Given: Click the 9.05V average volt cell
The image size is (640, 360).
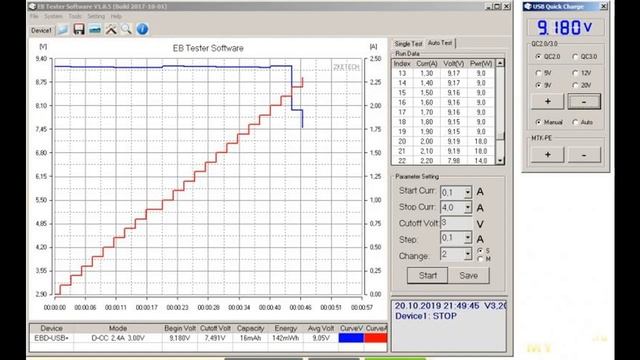Looking at the screenshot, I should point(321,338).
